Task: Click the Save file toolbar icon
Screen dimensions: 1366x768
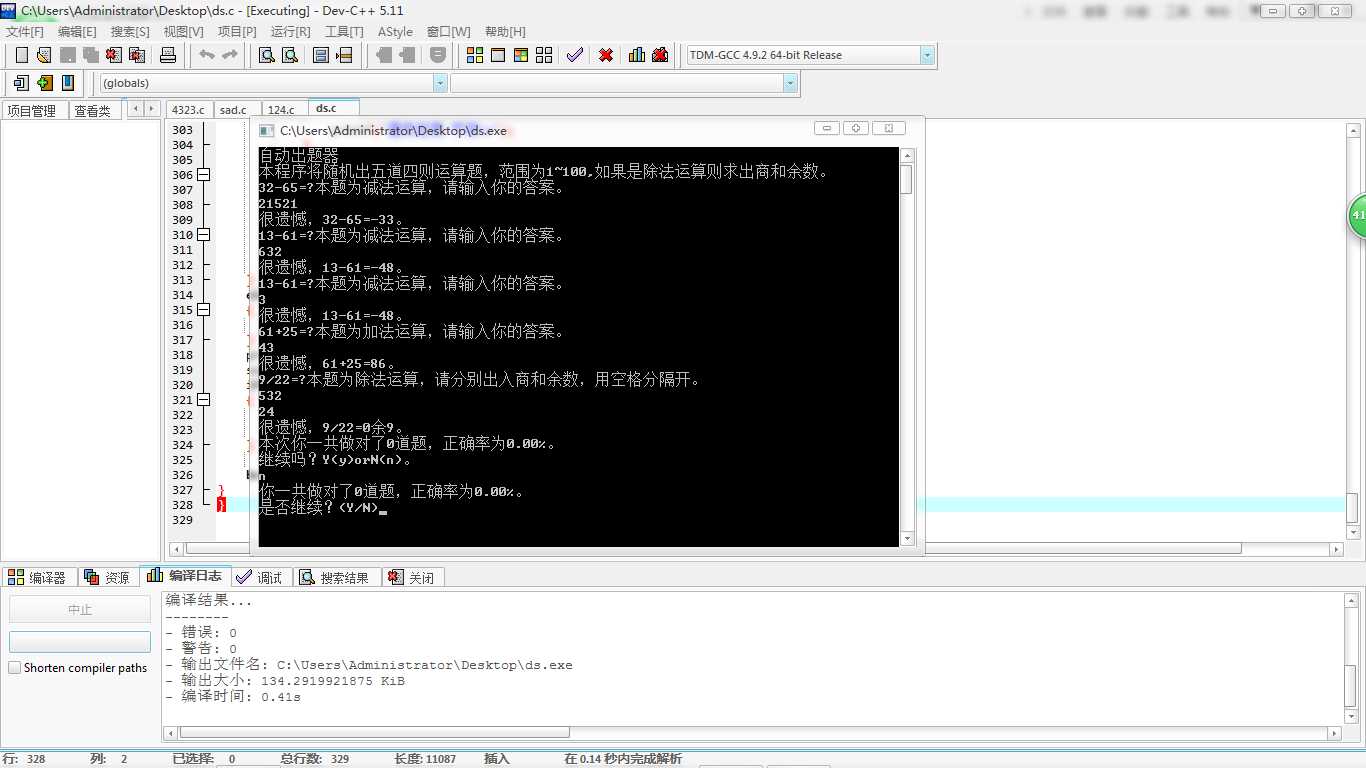Action: pos(67,55)
